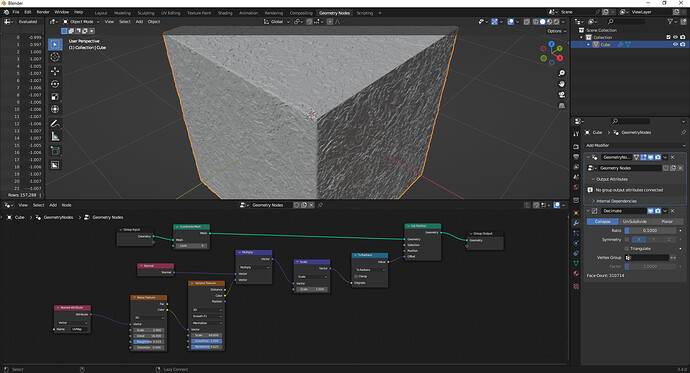This screenshot has height=373, width=690.
Task: Disable Cube in renders via camera icon
Action: coord(683,44)
